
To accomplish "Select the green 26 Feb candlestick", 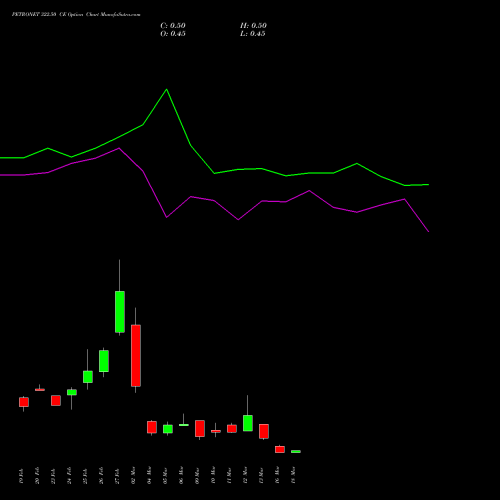I will [x=104, y=361].
